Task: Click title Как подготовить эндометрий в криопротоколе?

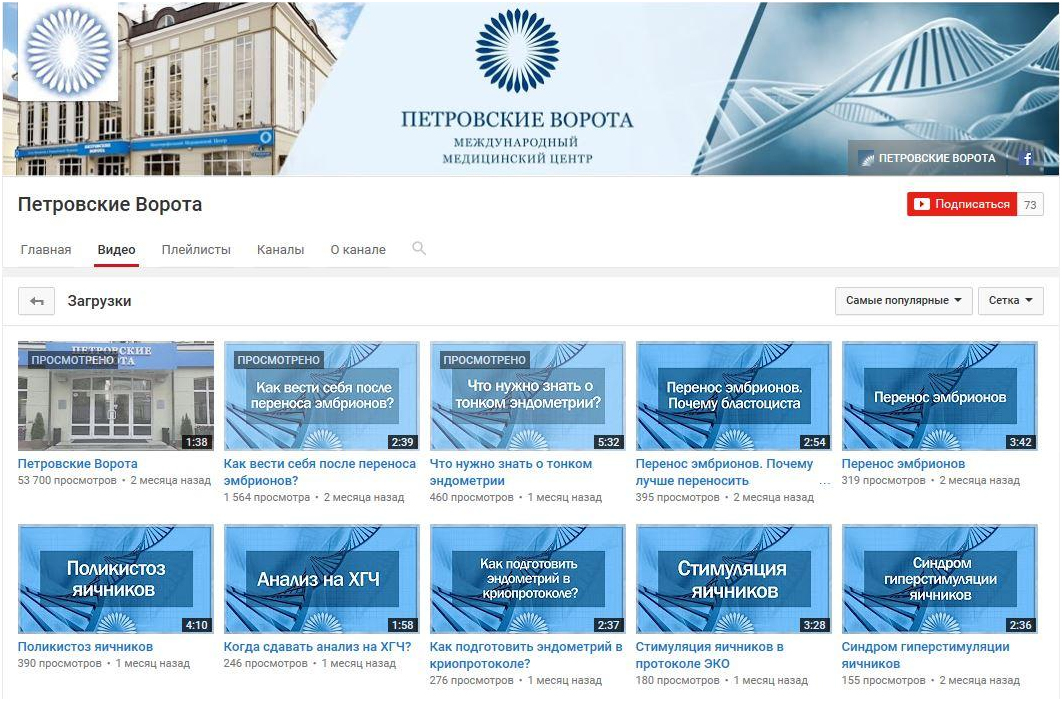Action: 526,655
